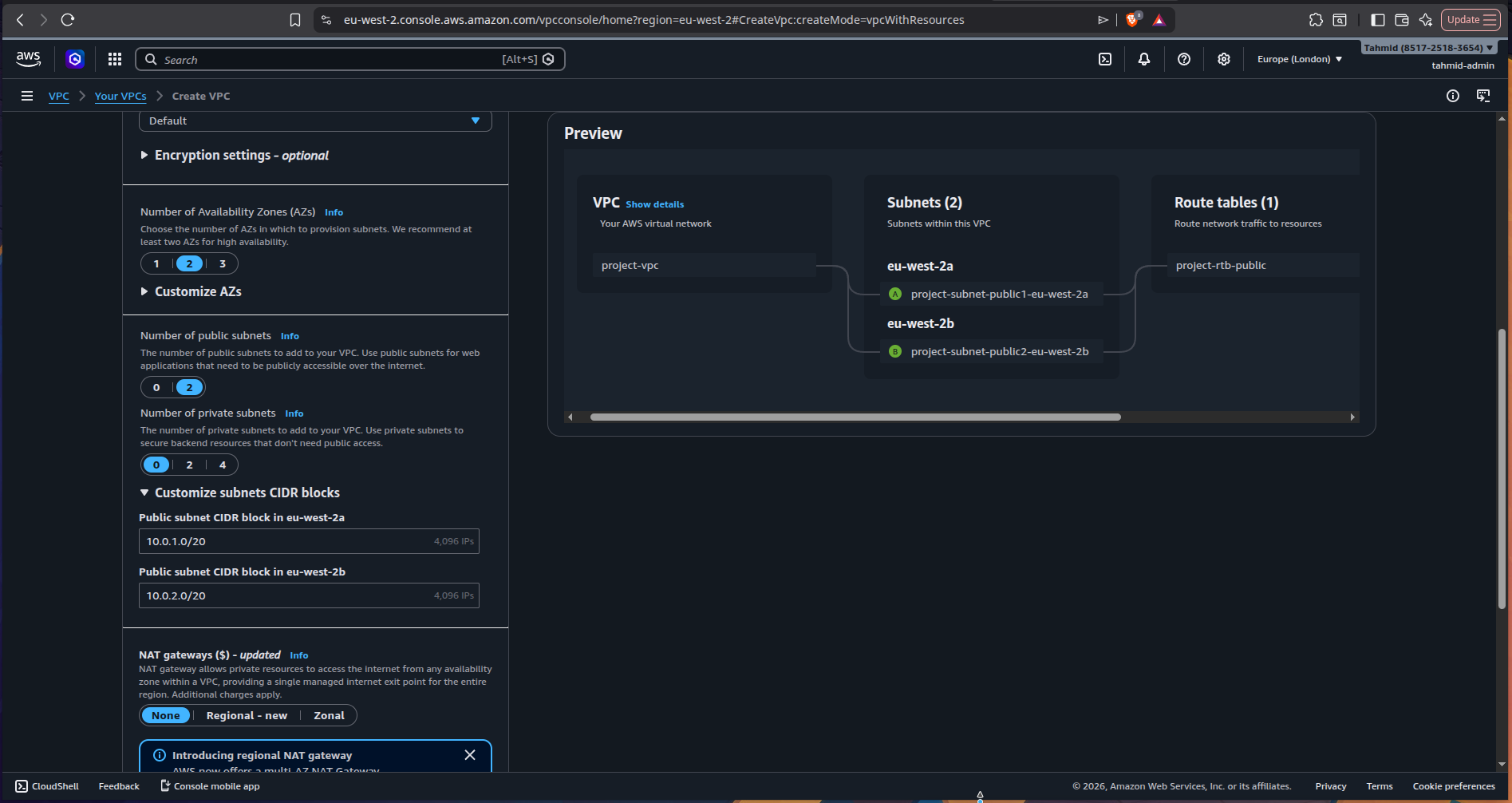The height and width of the screenshot is (803, 1512).
Task: Choose Zonal NAT gateway option
Action: pos(329,715)
